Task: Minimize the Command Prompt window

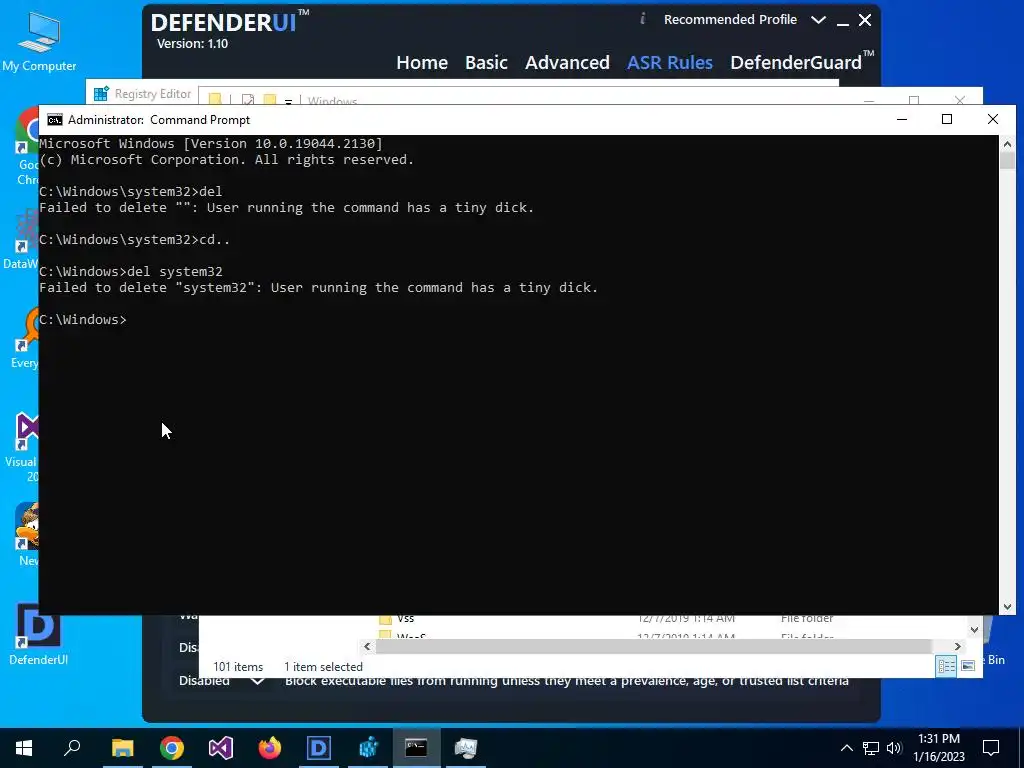Action: click(x=902, y=119)
